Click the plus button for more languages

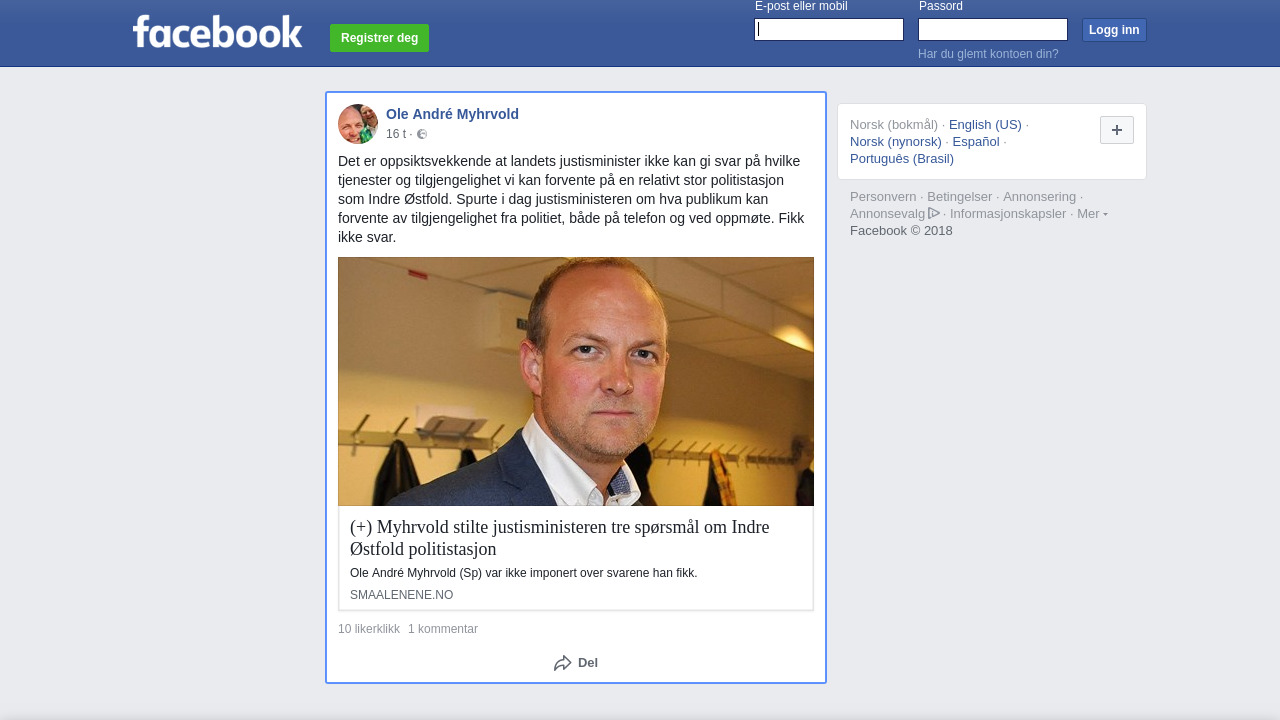pyautogui.click(x=1117, y=130)
